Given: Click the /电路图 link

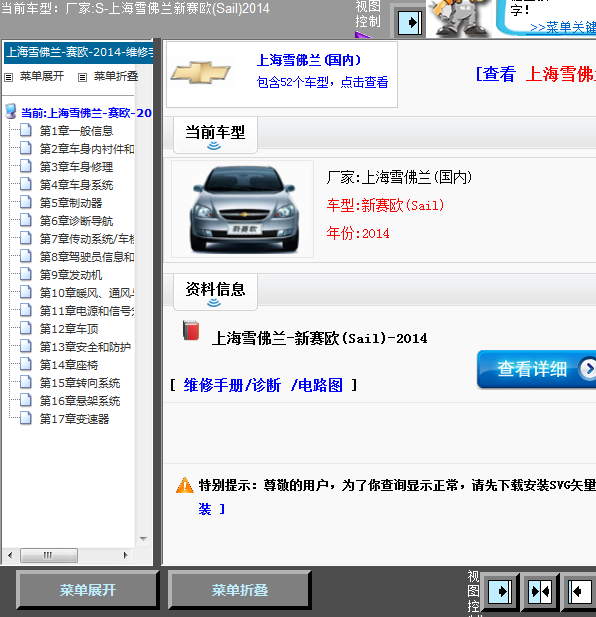Looking at the screenshot, I should (x=317, y=385).
